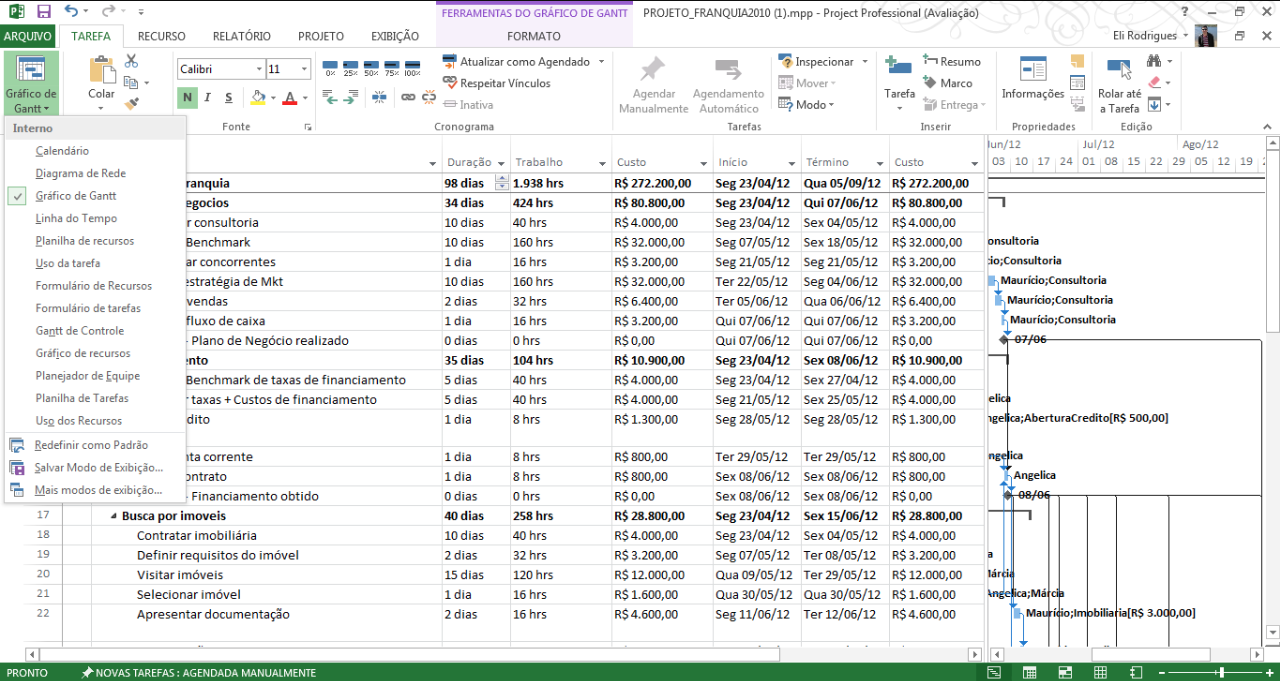This screenshot has width=1280, height=681.
Task: Switch to the RELATÓRIO ribbon tab
Action: tap(241, 36)
